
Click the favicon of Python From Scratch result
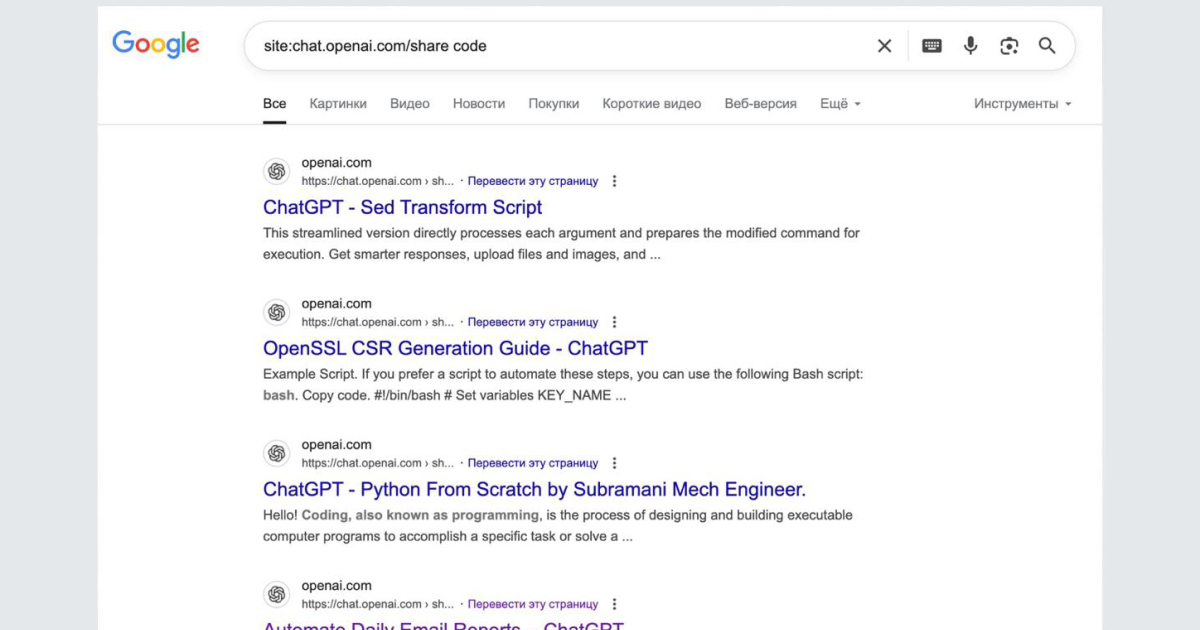(277, 454)
